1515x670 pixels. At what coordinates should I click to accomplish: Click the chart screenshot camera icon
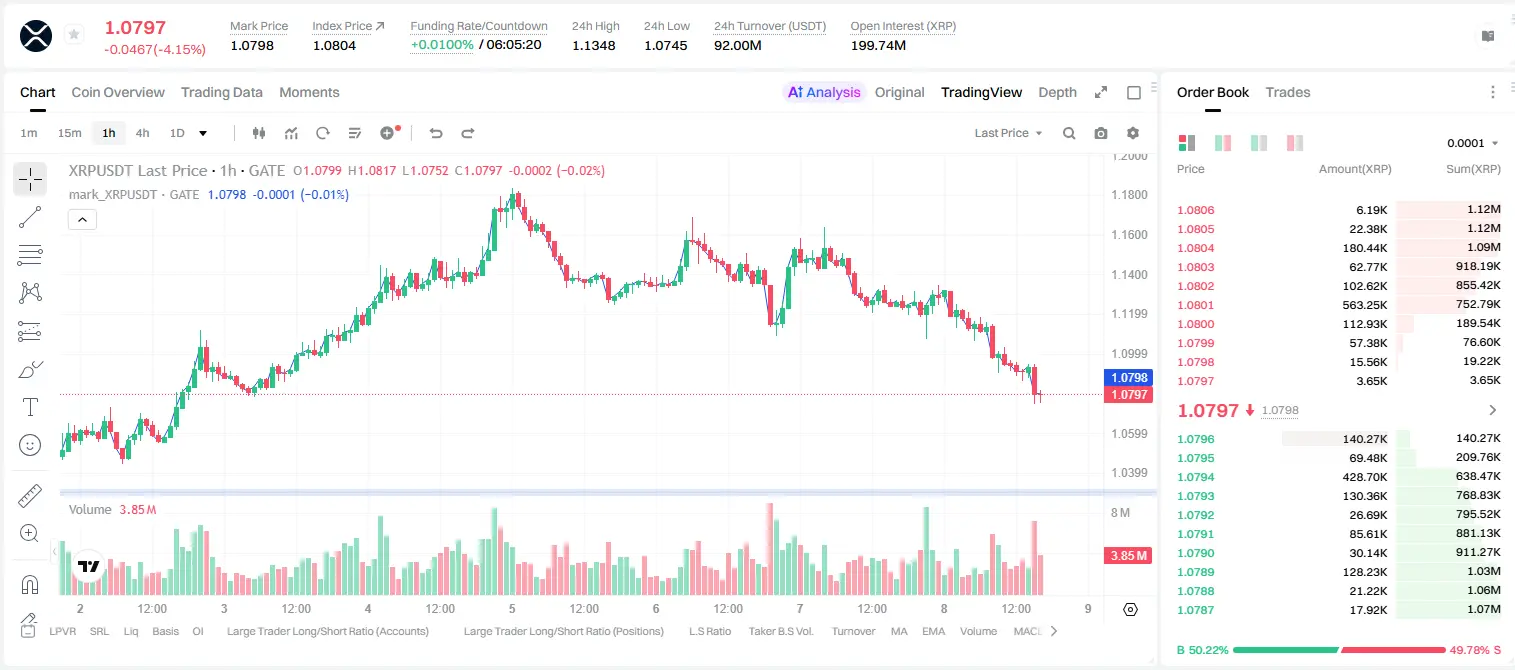coord(1101,133)
